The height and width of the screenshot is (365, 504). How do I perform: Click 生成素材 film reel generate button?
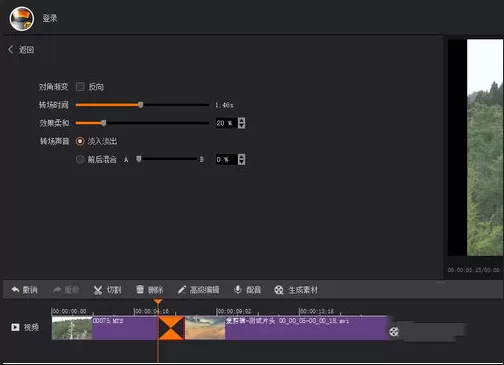tap(296, 290)
